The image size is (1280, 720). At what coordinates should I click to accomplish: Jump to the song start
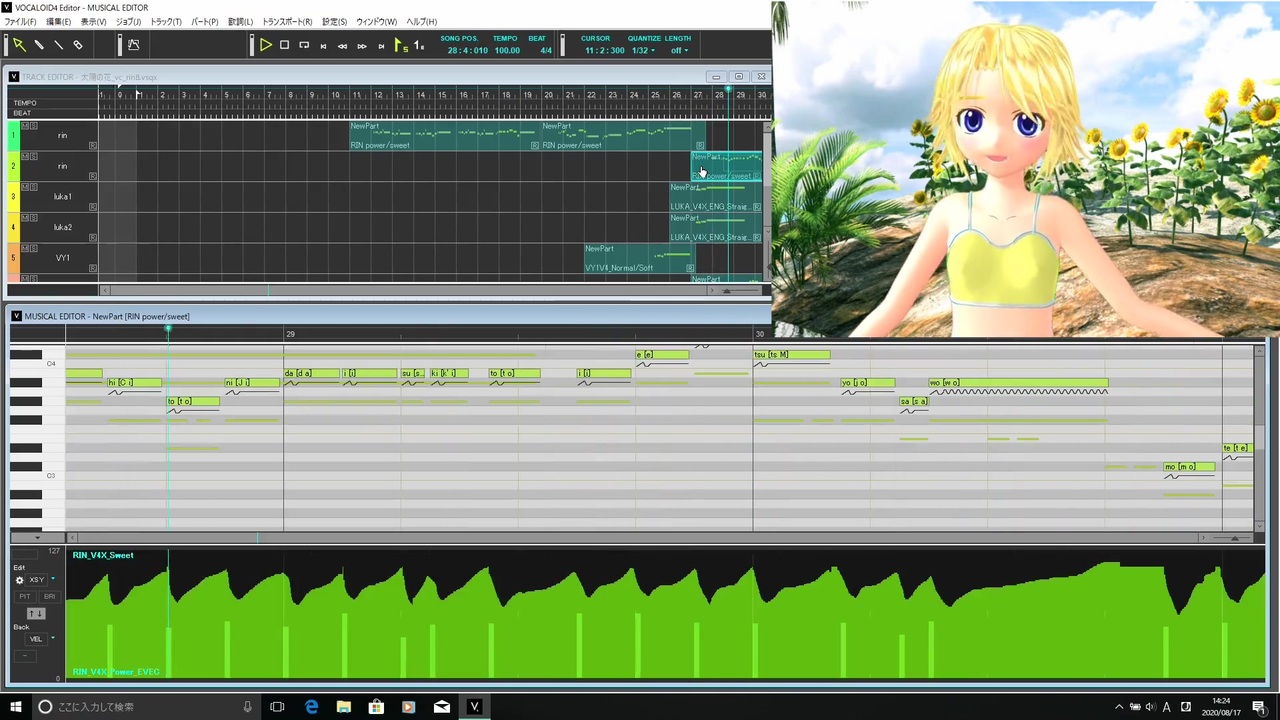tap(323, 46)
